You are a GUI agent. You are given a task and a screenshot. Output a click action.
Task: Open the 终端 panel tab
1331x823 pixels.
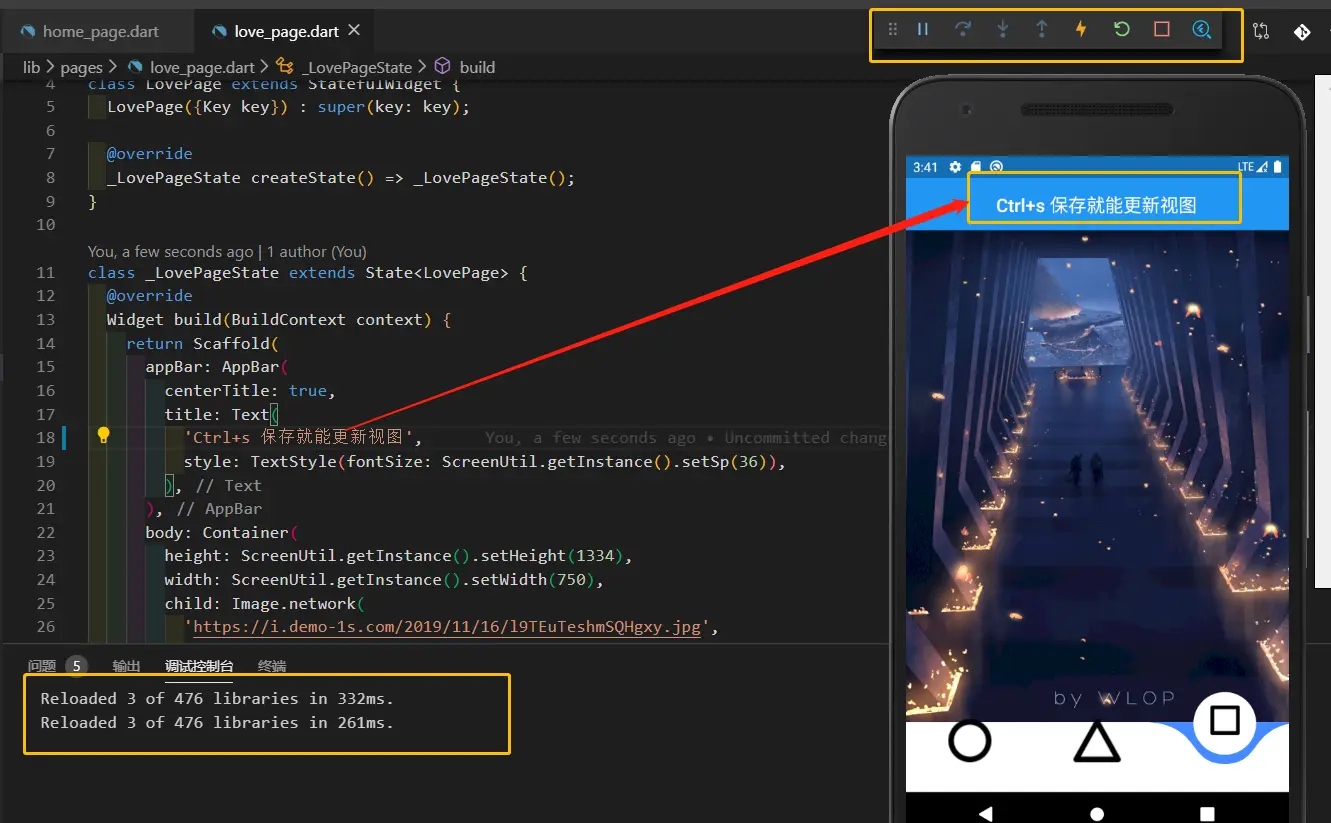(272, 666)
